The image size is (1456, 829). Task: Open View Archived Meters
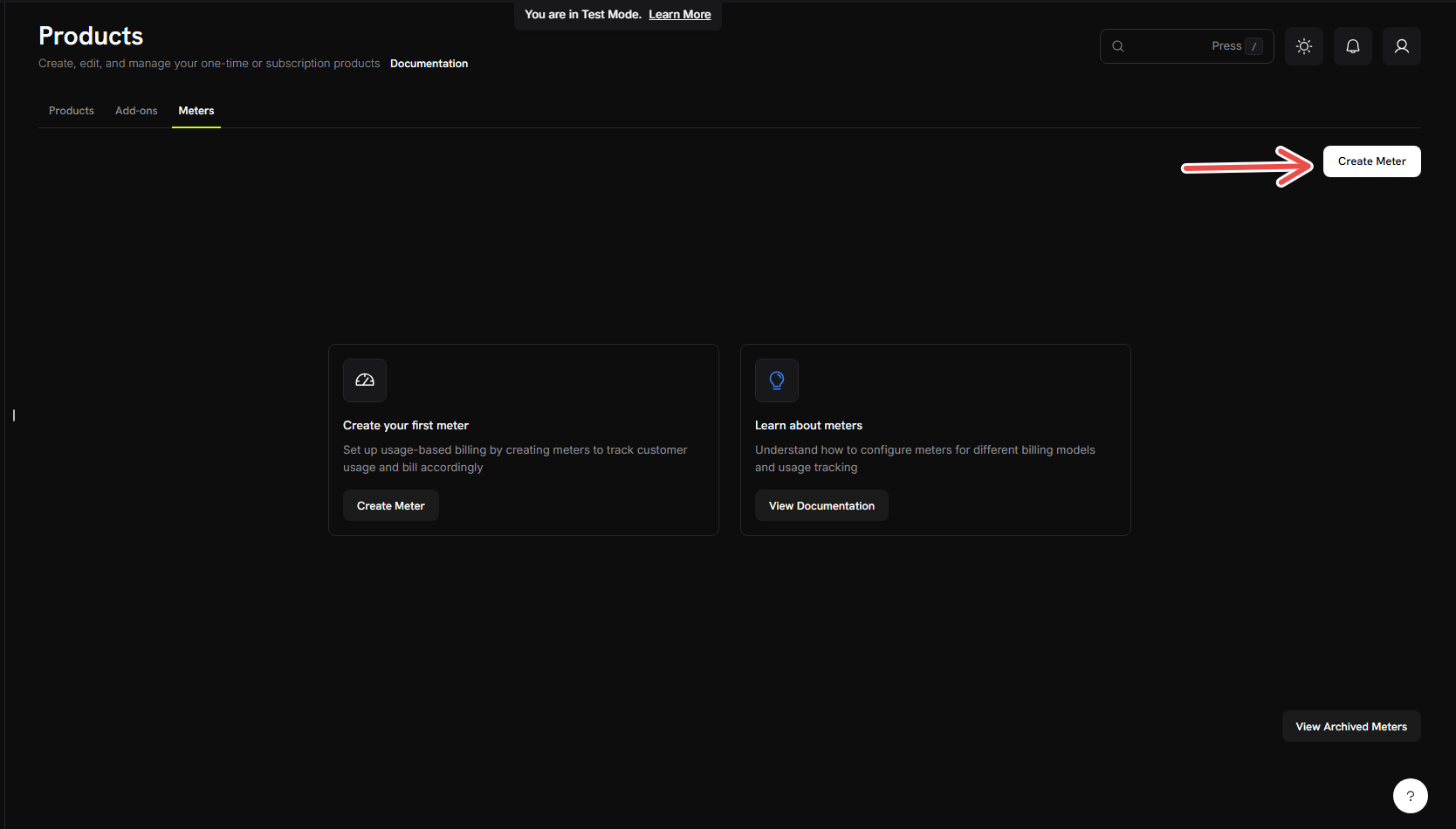coord(1351,727)
